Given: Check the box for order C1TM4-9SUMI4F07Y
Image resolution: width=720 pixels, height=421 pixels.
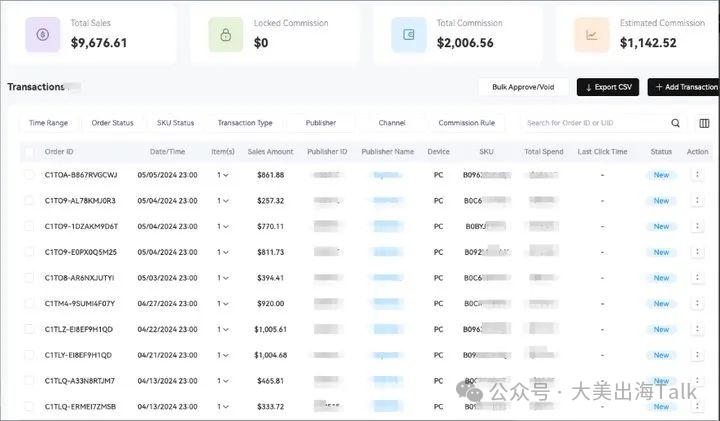Looking at the screenshot, I should (x=29, y=303).
